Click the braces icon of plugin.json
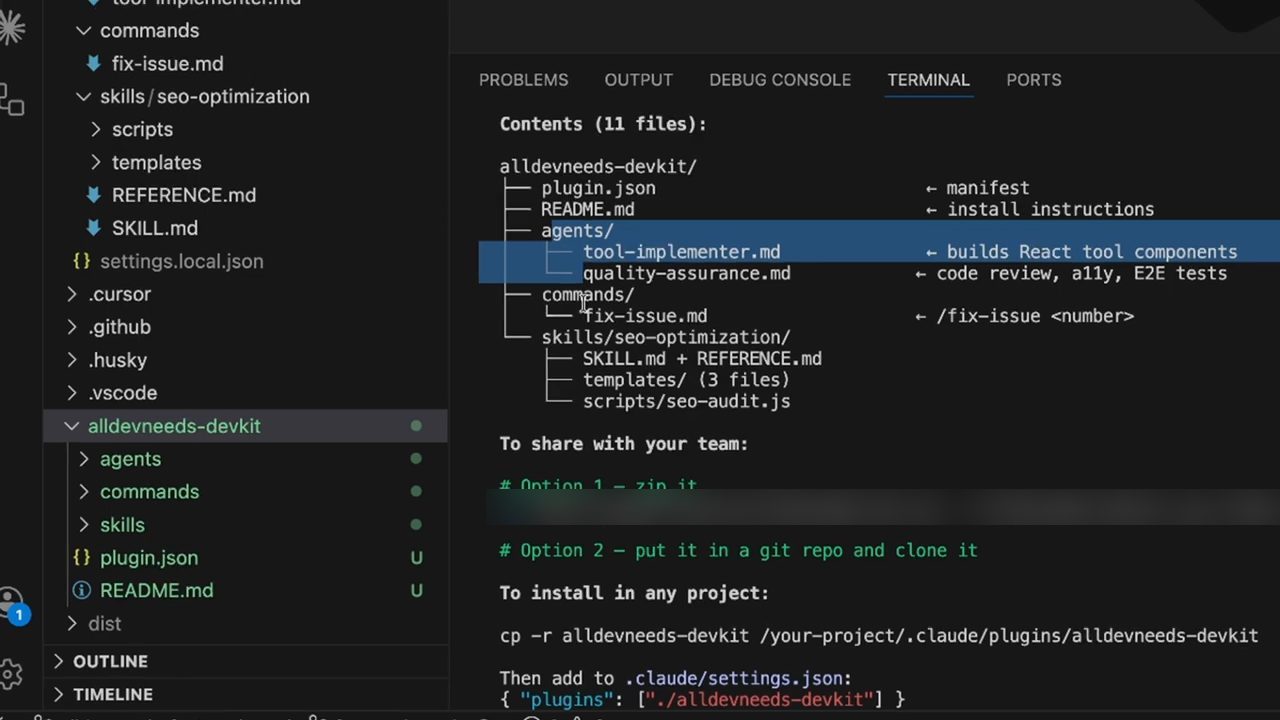 tap(82, 558)
